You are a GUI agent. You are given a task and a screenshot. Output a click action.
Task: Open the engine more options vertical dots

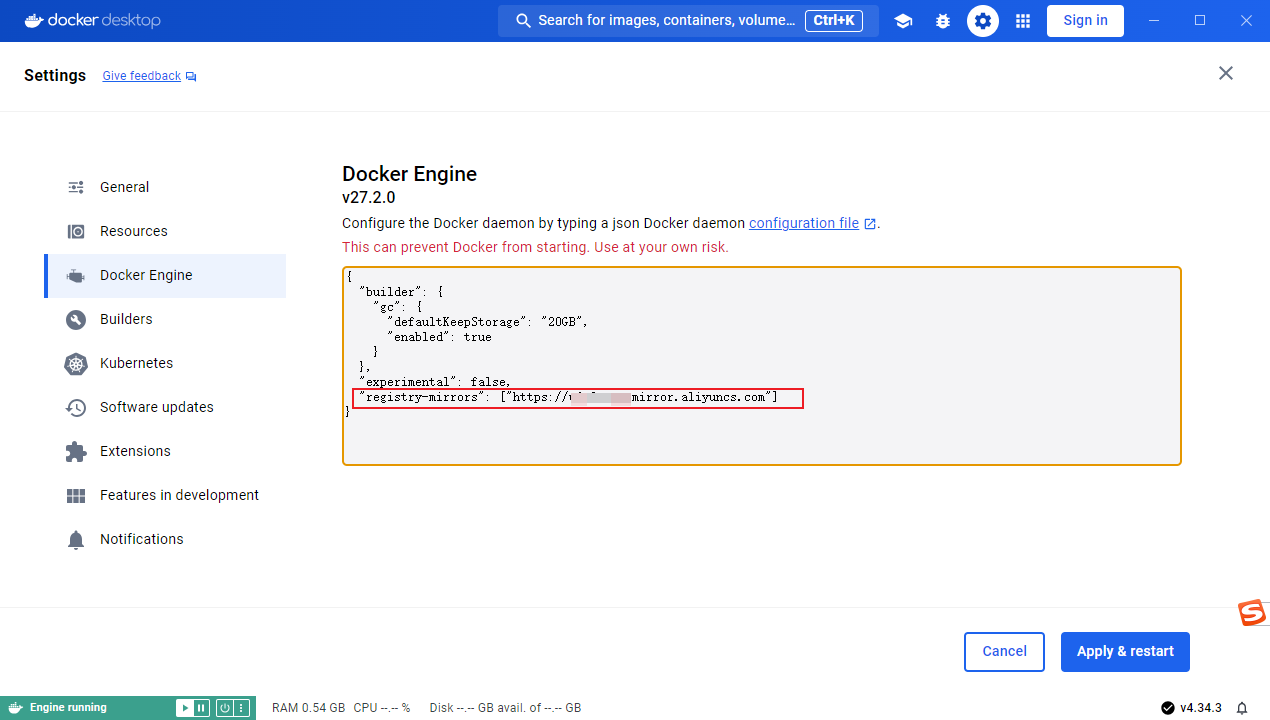241,708
